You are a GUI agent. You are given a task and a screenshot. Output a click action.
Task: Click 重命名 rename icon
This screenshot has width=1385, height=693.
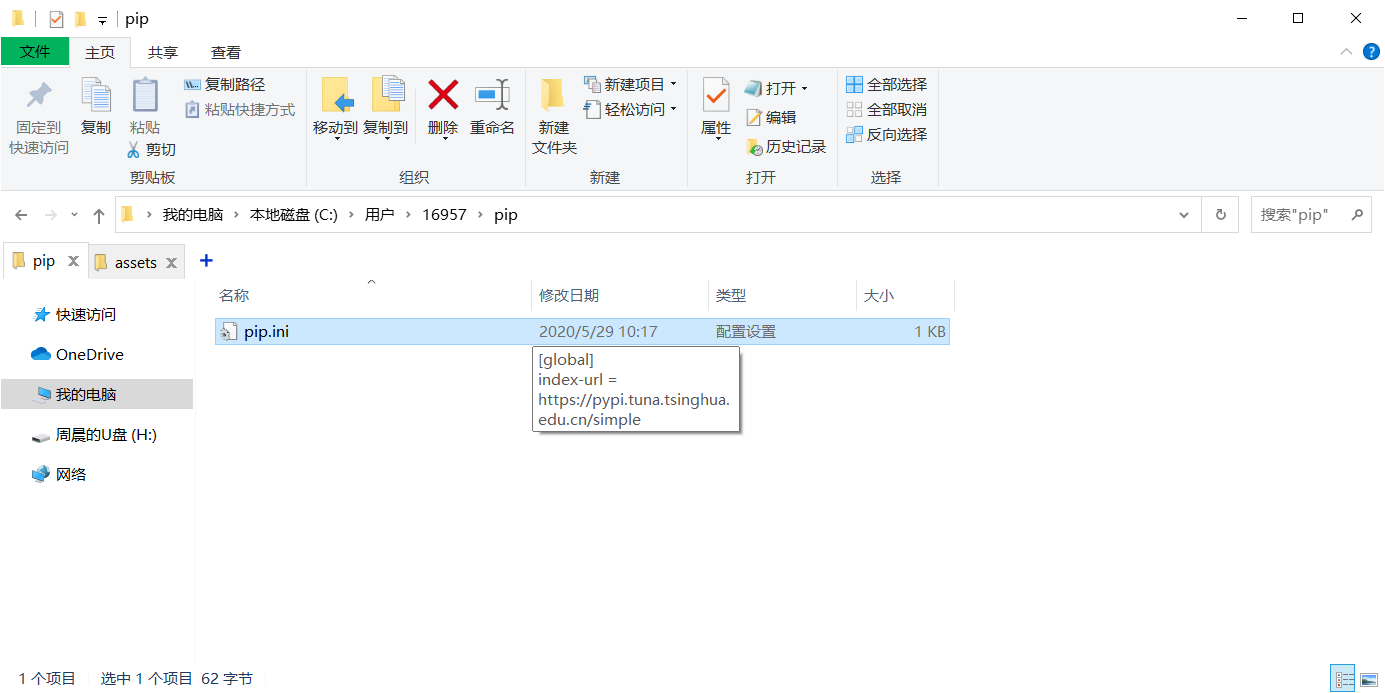pyautogui.click(x=492, y=95)
